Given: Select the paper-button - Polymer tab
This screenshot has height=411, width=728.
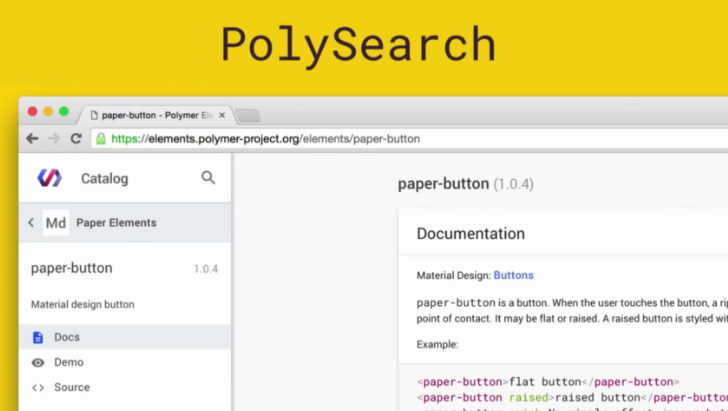Looking at the screenshot, I should pos(157,115).
